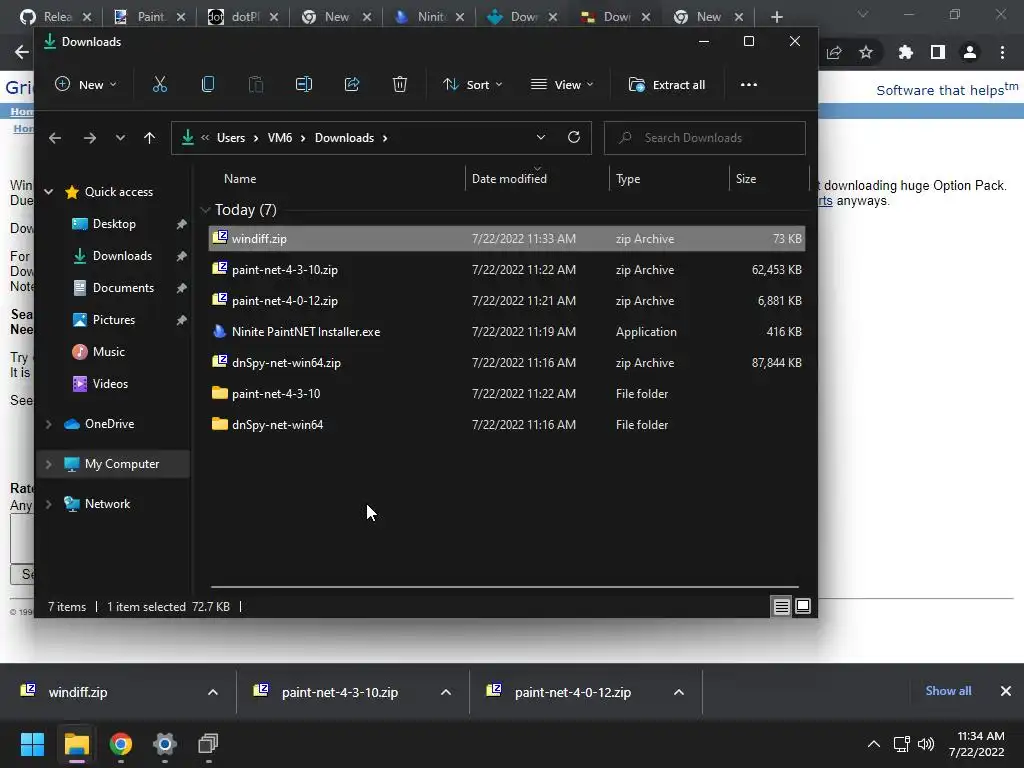Open Settings gear in the taskbar
This screenshot has width=1024, height=768.
[165, 744]
